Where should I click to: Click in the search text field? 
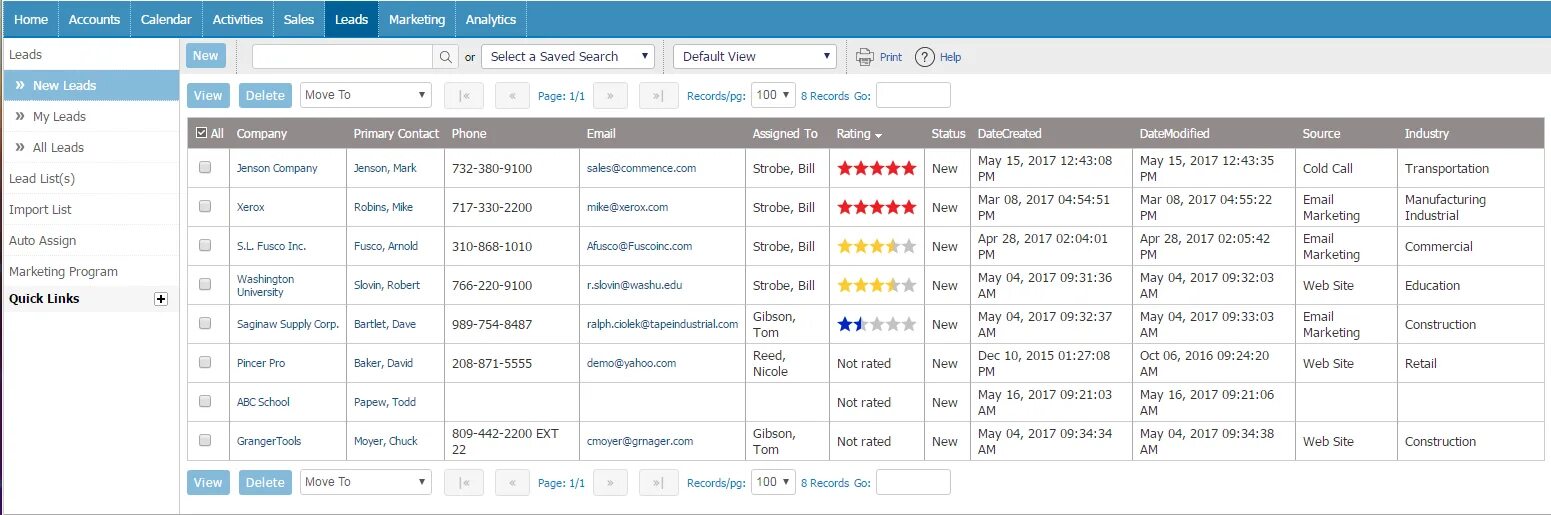pyautogui.click(x=343, y=57)
